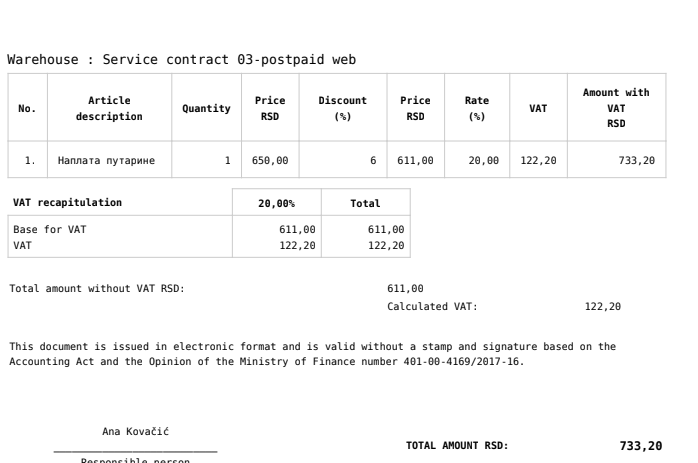Click the Warehouse service contract heading
This screenshot has width=698, height=463.
click(181, 60)
